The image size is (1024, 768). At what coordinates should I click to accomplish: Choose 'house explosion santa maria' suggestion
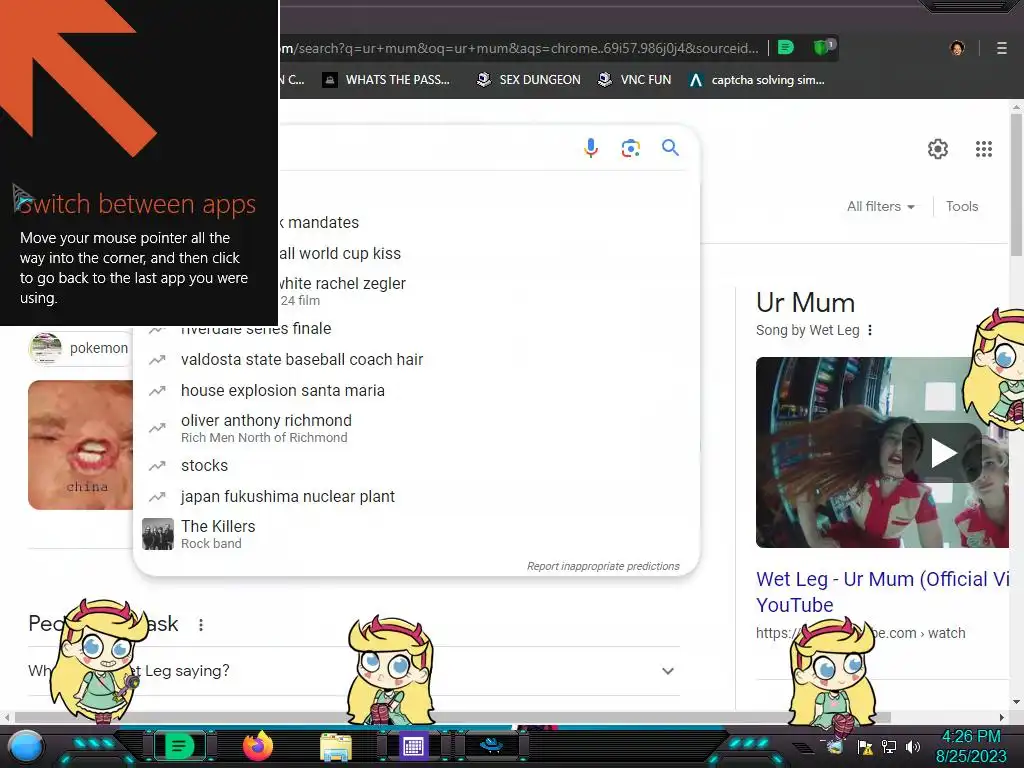pyautogui.click(x=417, y=391)
